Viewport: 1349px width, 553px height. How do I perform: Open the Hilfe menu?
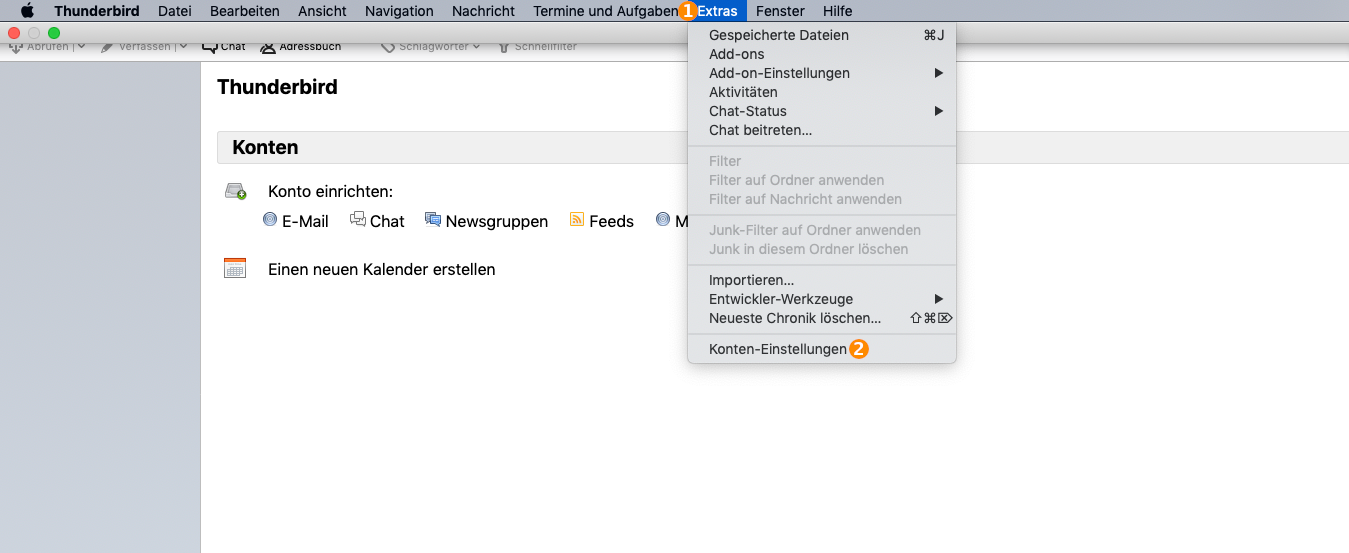click(x=838, y=11)
